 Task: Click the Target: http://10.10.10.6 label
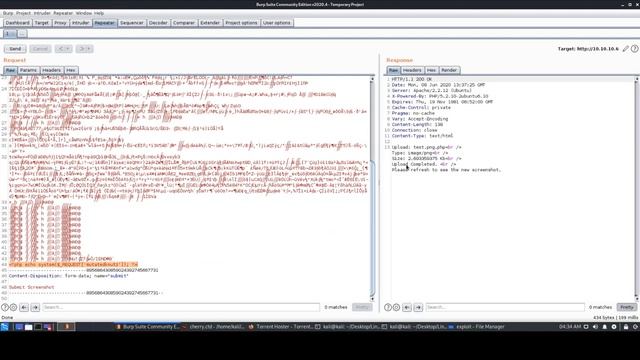coord(588,49)
